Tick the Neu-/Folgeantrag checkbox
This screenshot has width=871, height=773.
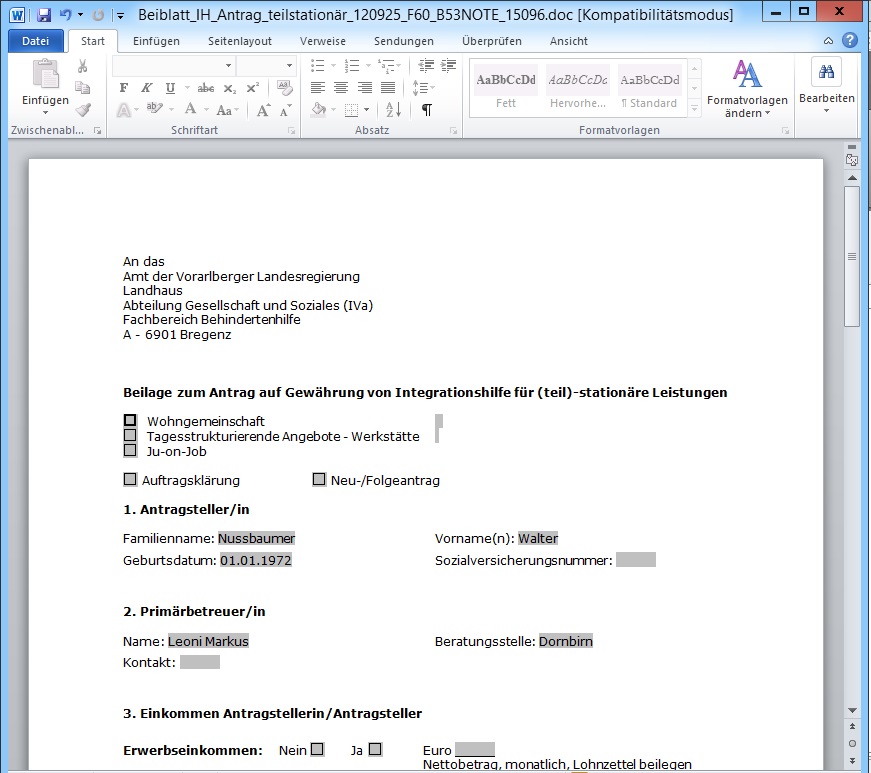click(319, 479)
